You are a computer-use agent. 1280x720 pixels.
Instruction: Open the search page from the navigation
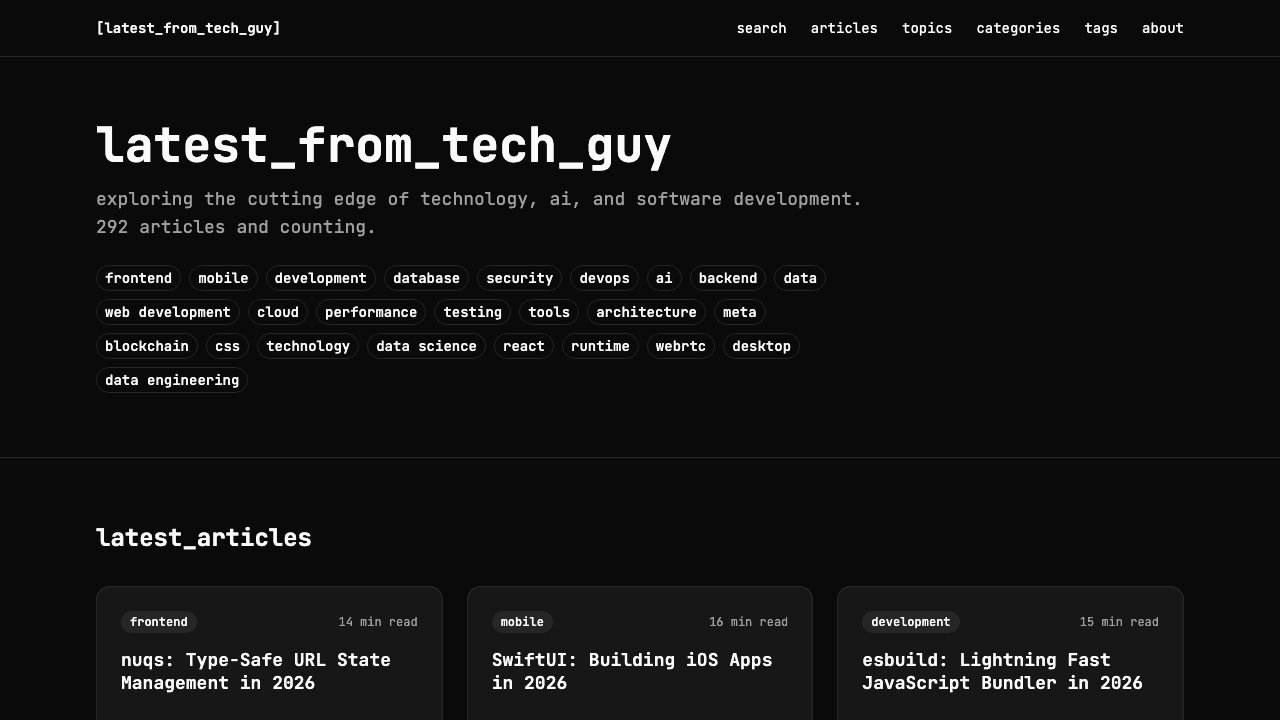[x=761, y=28]
